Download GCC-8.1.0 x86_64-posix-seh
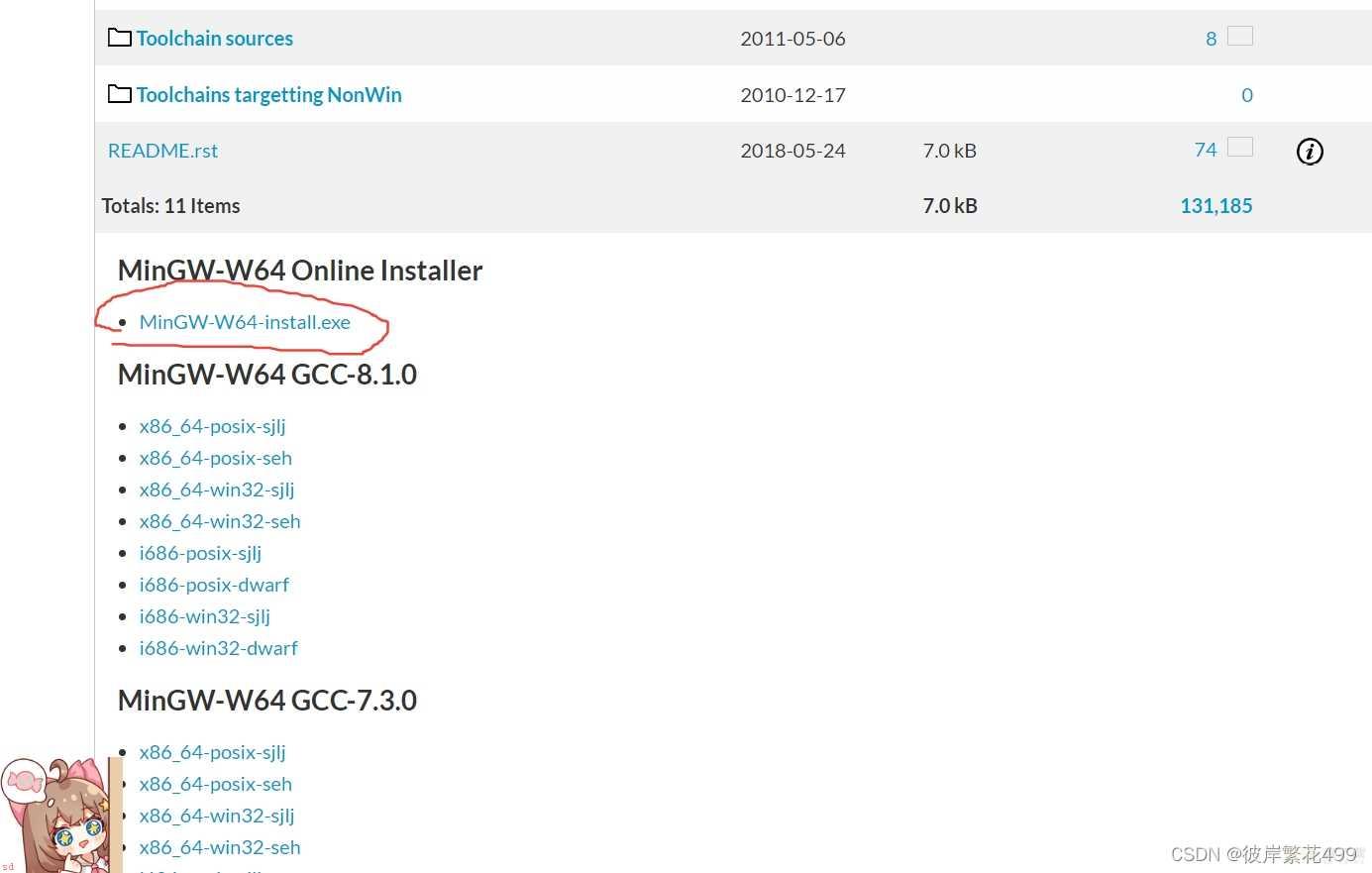 (x=216, y=458)
